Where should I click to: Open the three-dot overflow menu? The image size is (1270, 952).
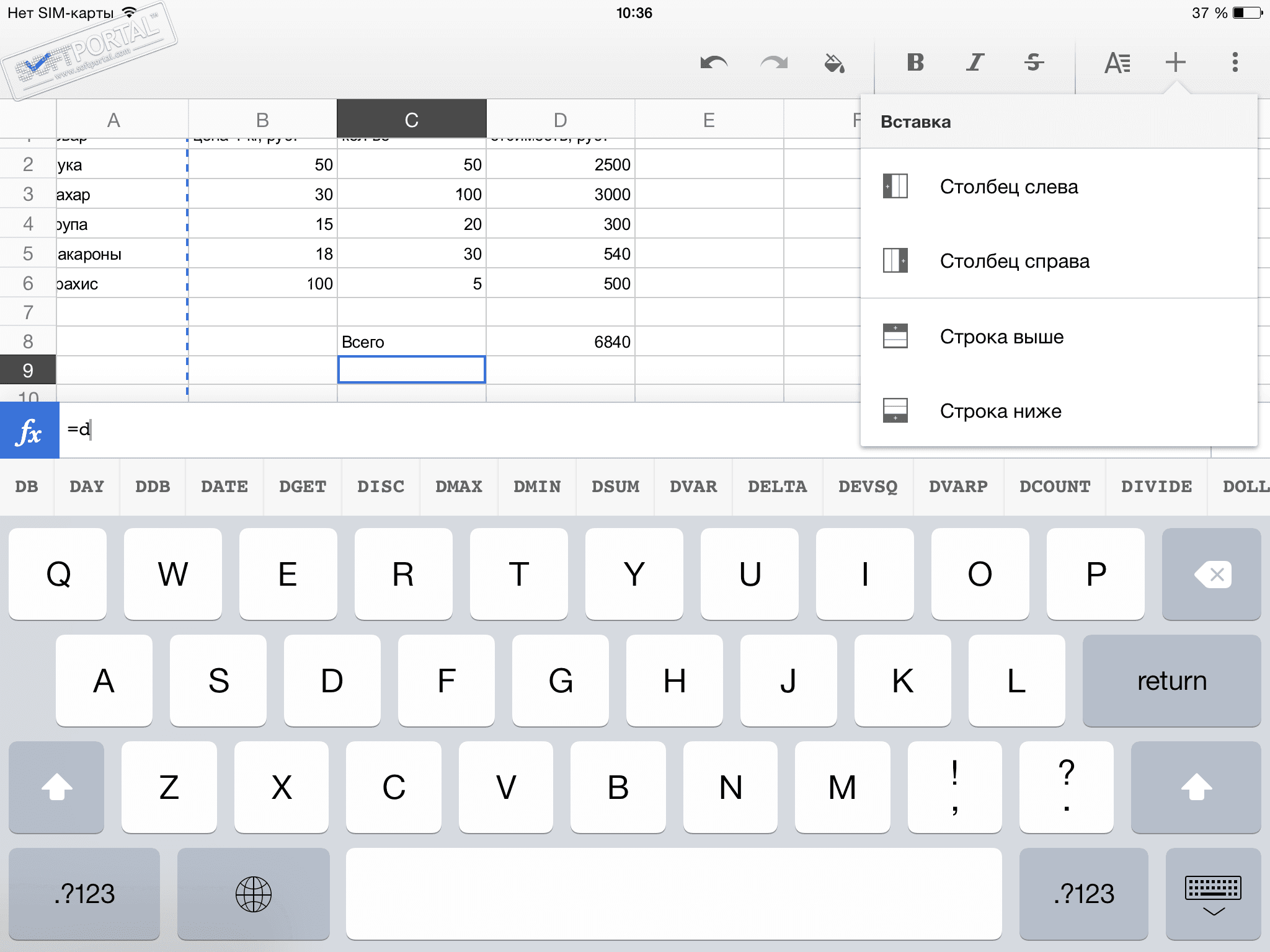[1235, 63]
